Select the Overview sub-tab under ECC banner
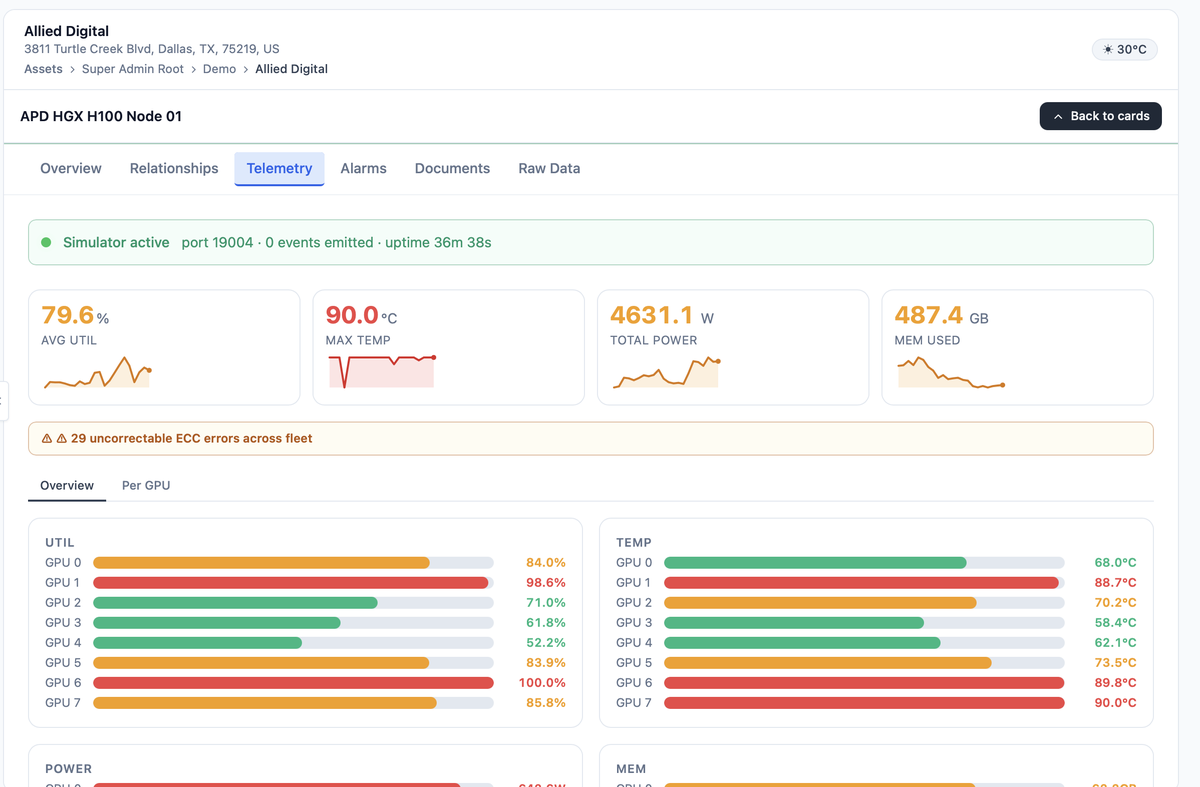1200x787 pixels. [x=67, y=485]
